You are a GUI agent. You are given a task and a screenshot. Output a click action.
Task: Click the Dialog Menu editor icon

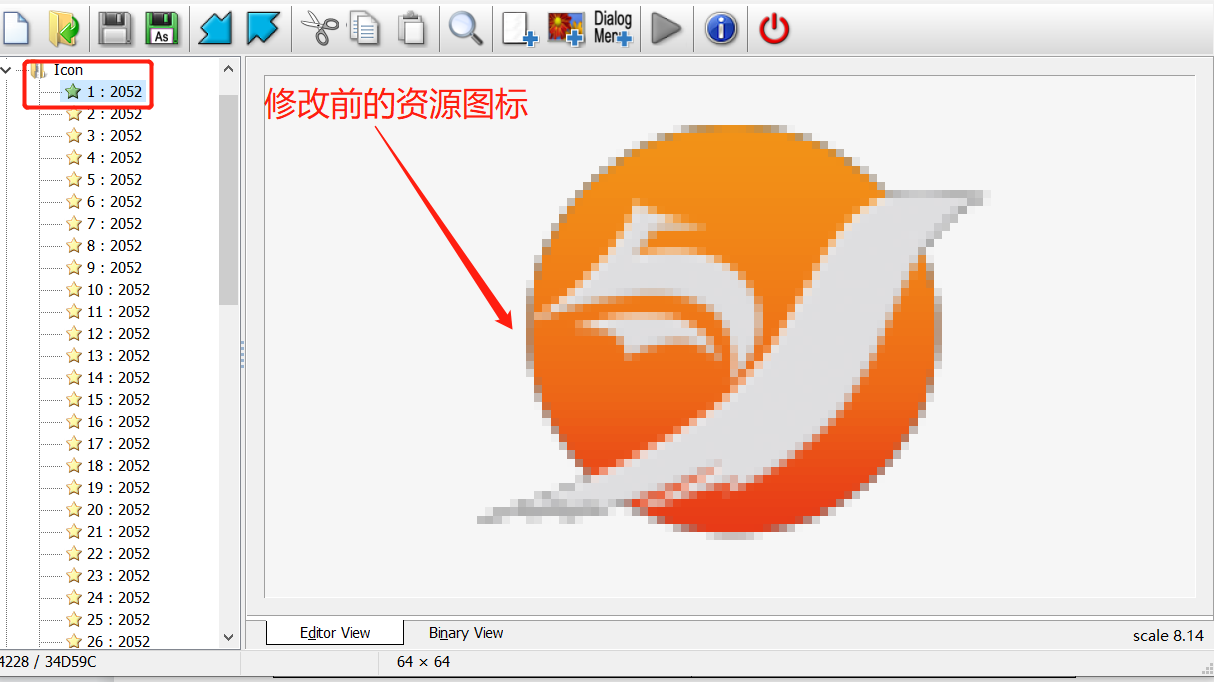(612, 28)
